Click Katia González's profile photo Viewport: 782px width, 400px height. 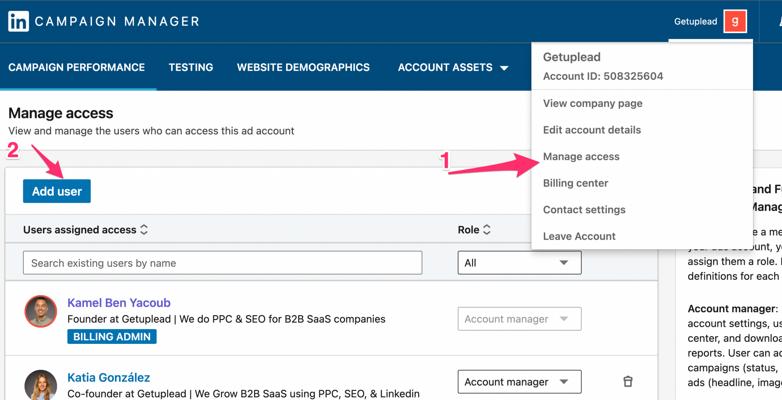pyautogui.click(x=40, y=384)
